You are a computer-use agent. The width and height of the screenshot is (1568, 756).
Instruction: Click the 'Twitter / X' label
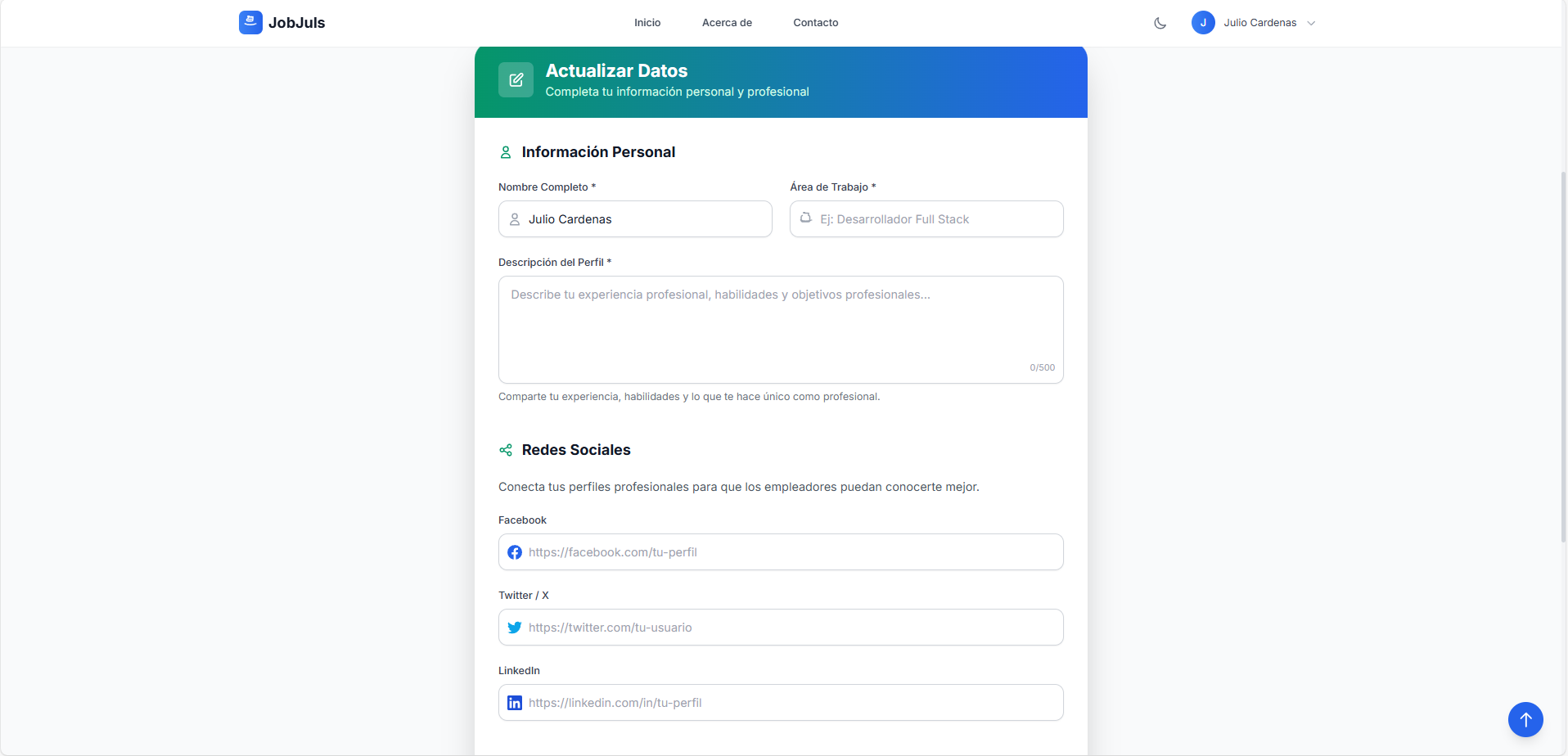524,596
